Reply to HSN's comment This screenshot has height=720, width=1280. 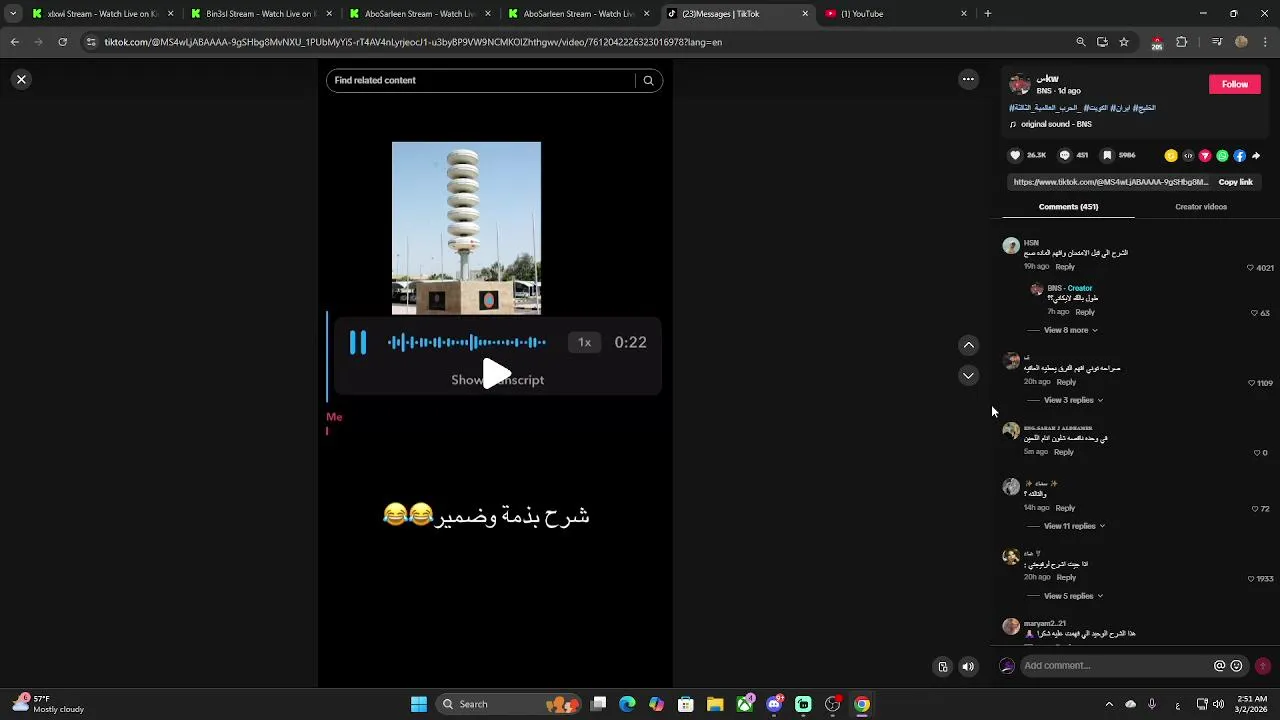tap(1065, 267)
